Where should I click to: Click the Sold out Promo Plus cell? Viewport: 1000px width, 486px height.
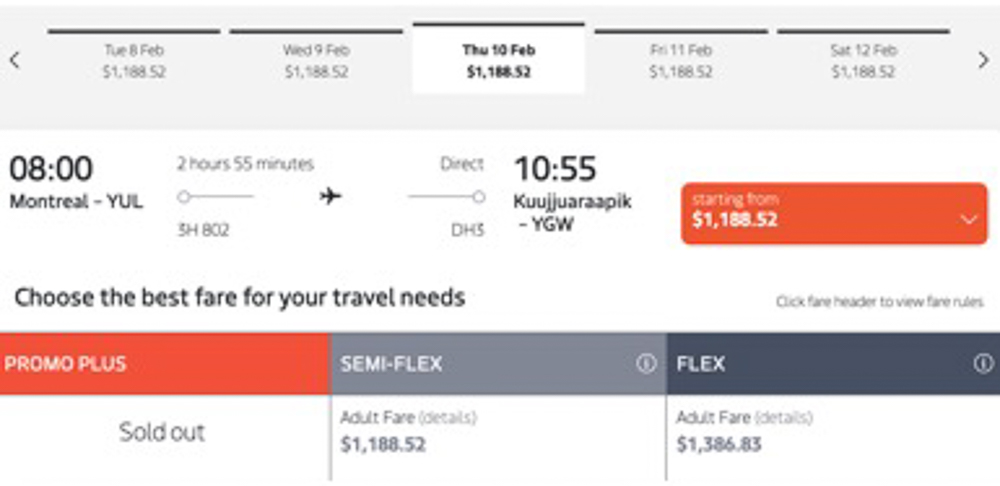point(162,432)
